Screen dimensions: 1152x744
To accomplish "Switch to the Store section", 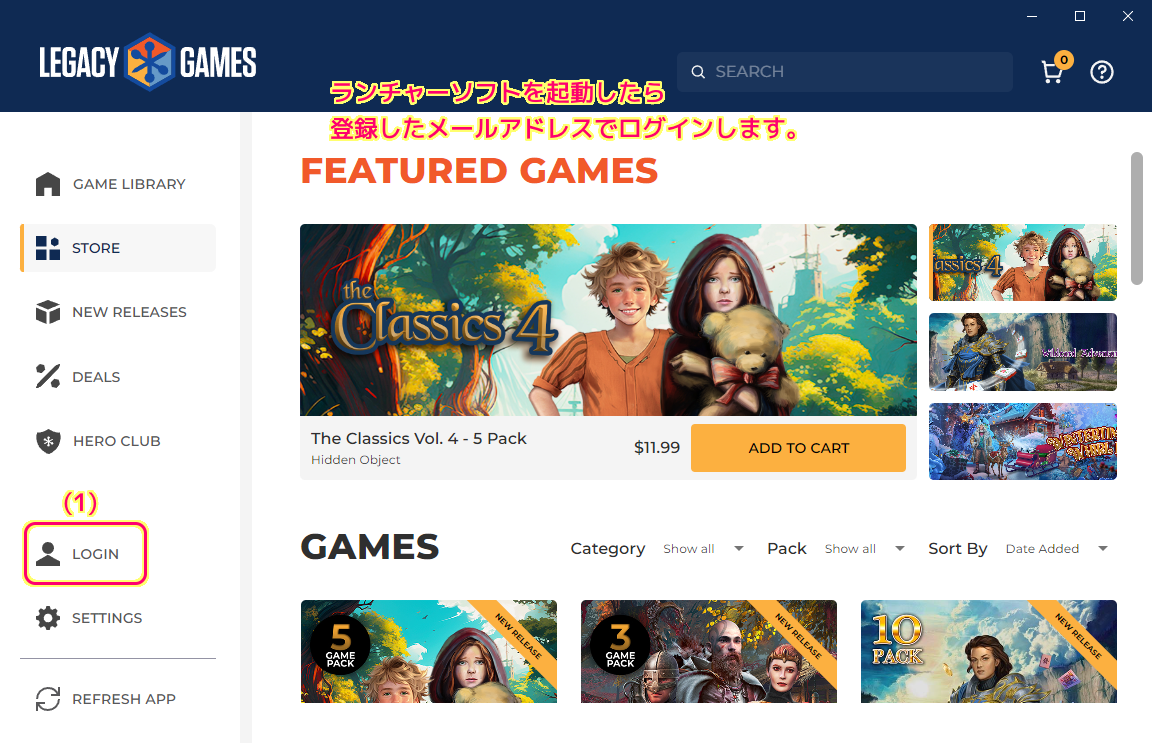I will click(x=118, y=248).
